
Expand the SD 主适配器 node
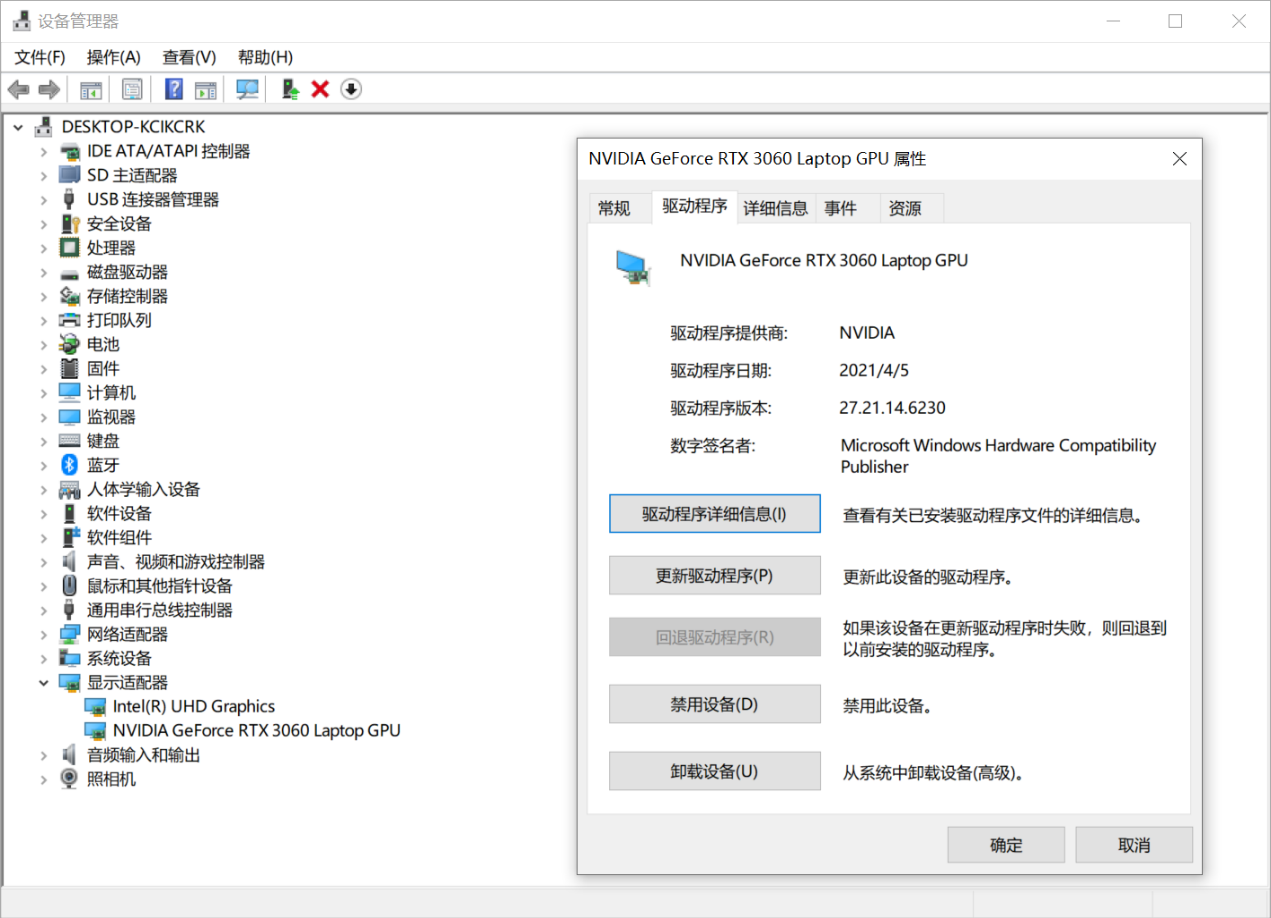click(43, 176)
